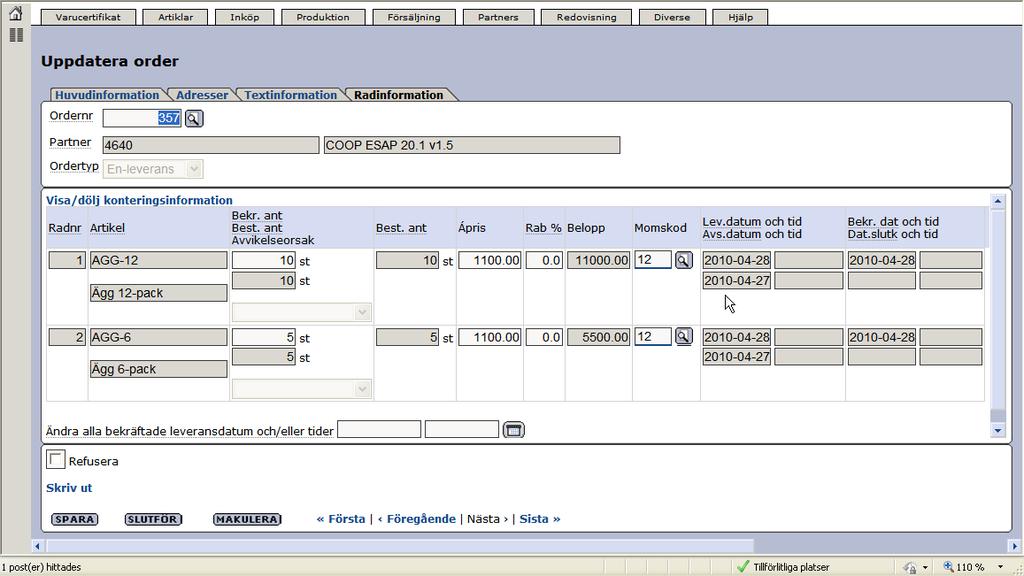Edit confirmed quantity field for AGG-12
This screenshot has height=576, width=1024.
click(264, 260)
